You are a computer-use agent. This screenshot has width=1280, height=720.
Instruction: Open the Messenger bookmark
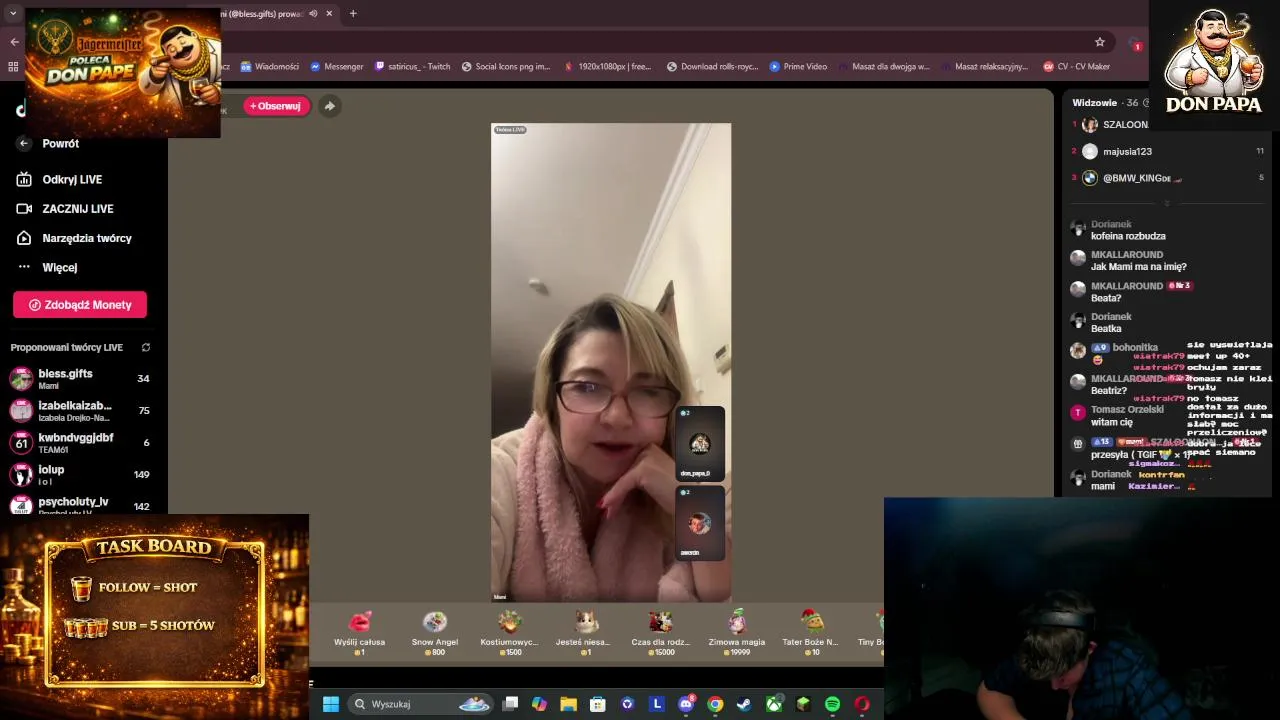[337, 67]
